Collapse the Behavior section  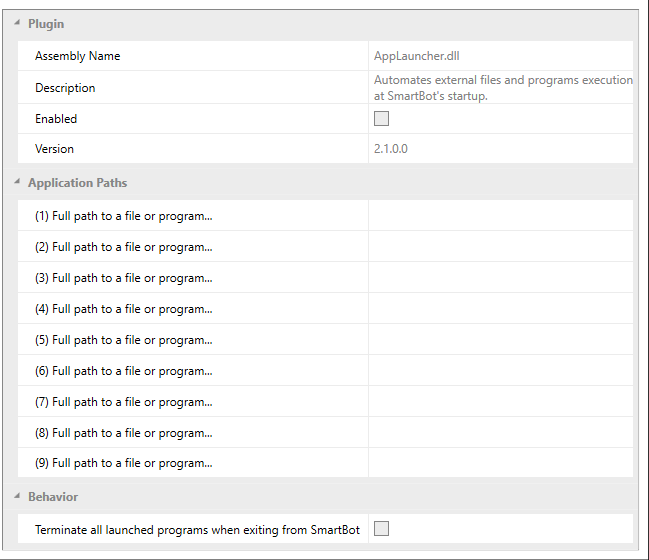point(17,495)
